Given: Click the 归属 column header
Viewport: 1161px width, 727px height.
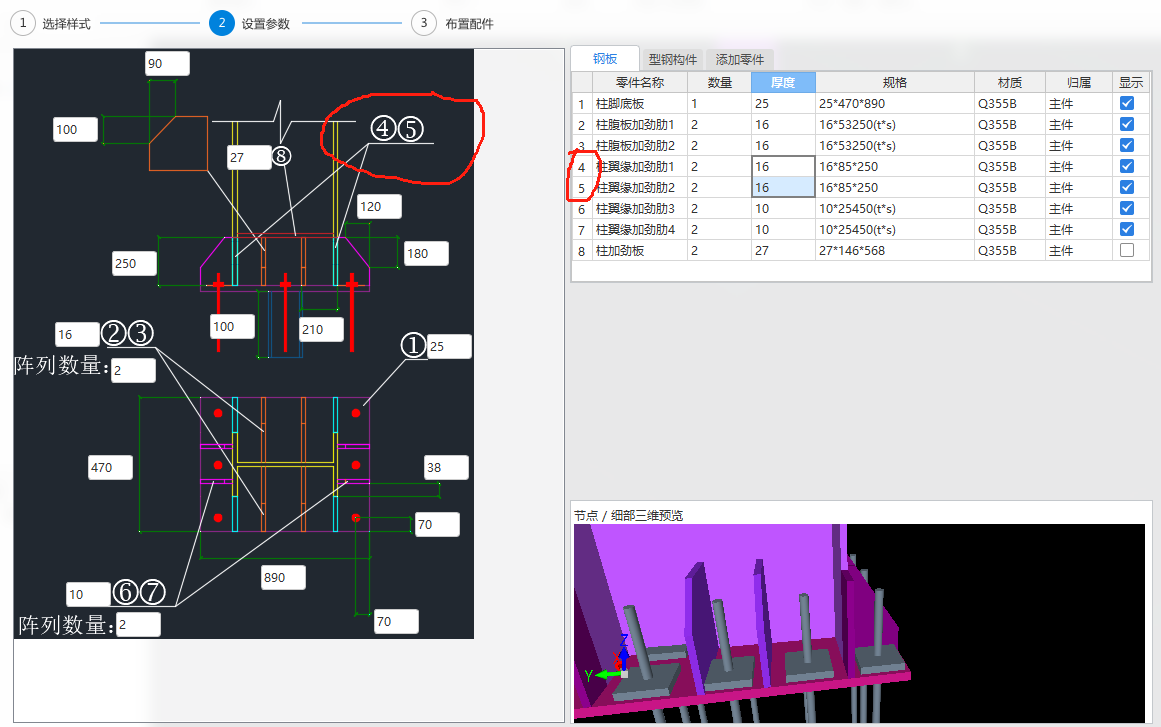Looking at the screenshot, I should (x=1079, y=82).
